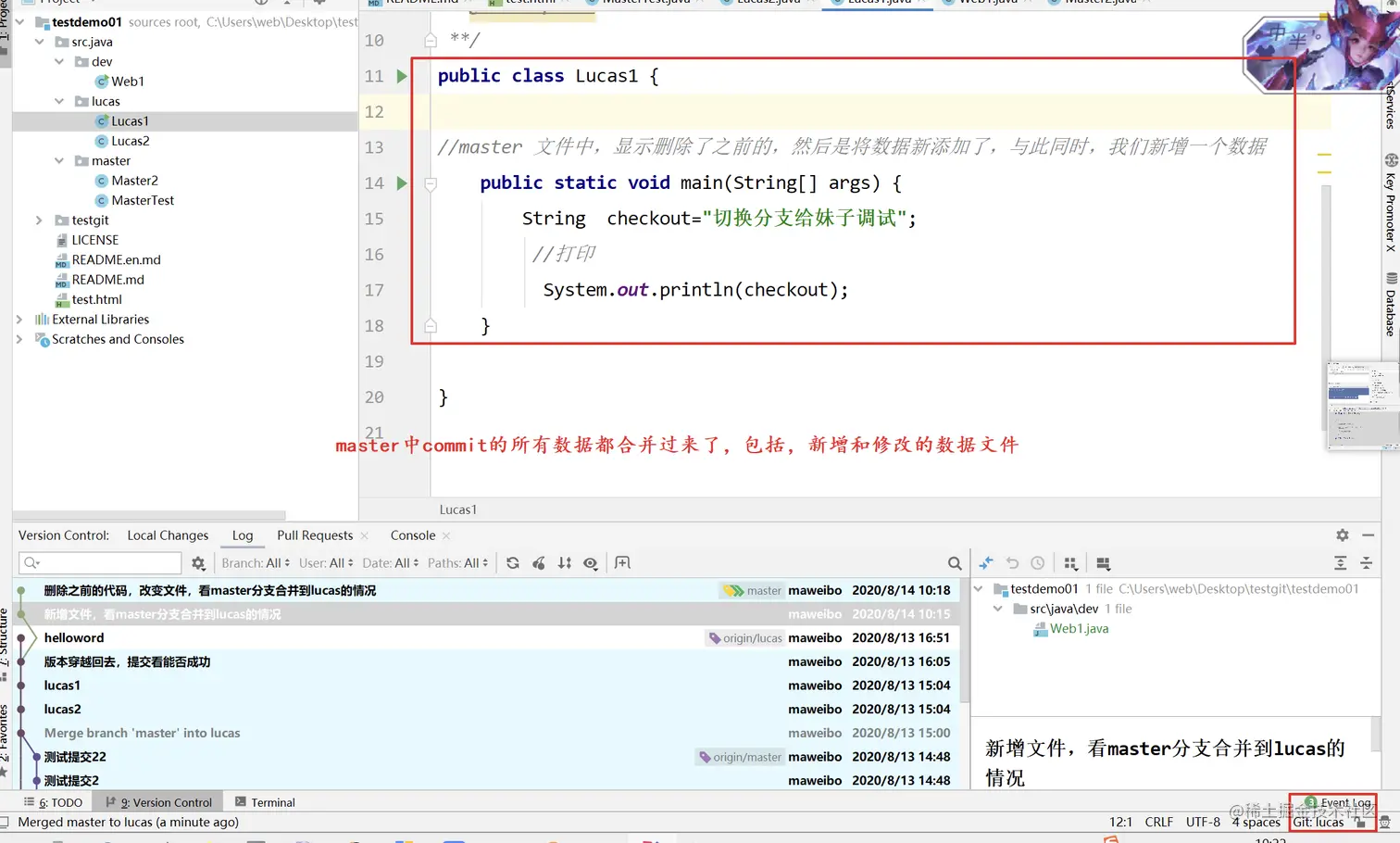Open the details pane layout options icon
Image resolution: width=1400 pixels, height=843 pixels.
[x=1103, y=563]
